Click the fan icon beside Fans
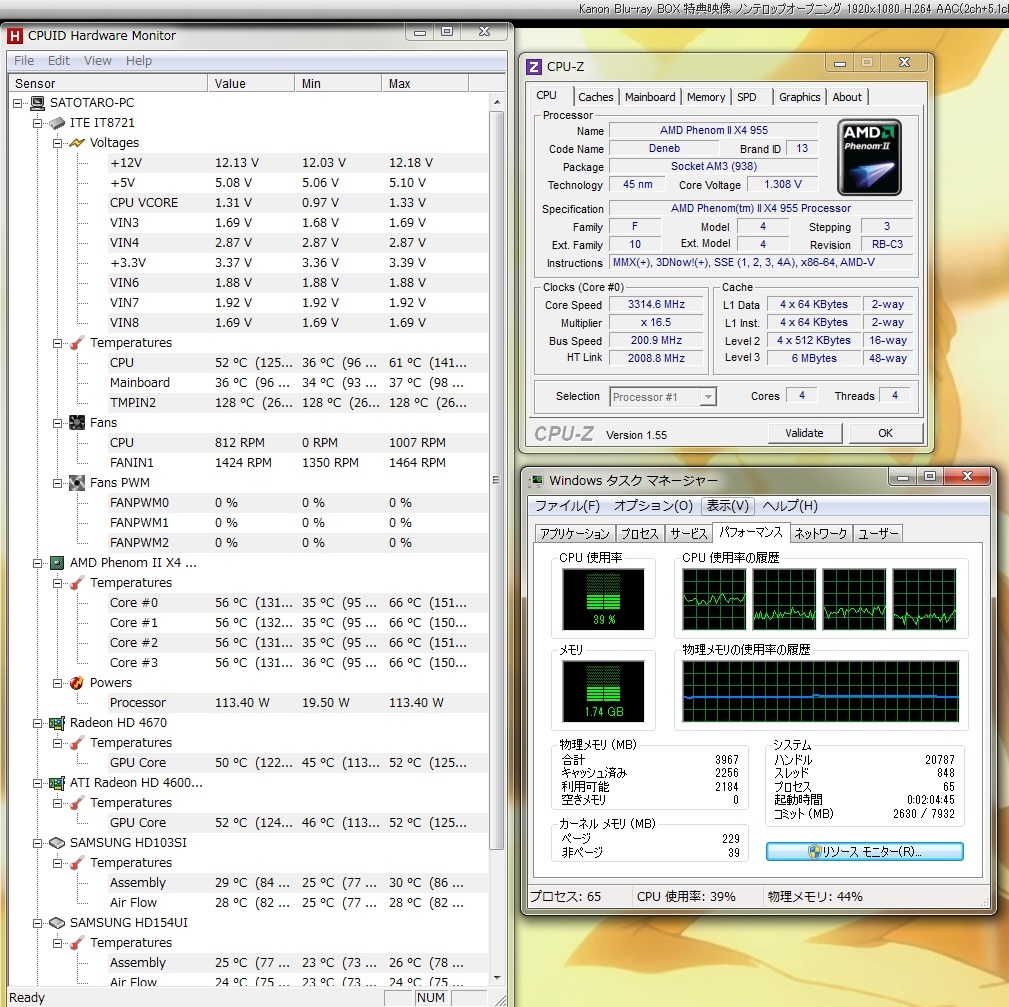Screen dimensions: 1009x1007 [x=76, y=423]
